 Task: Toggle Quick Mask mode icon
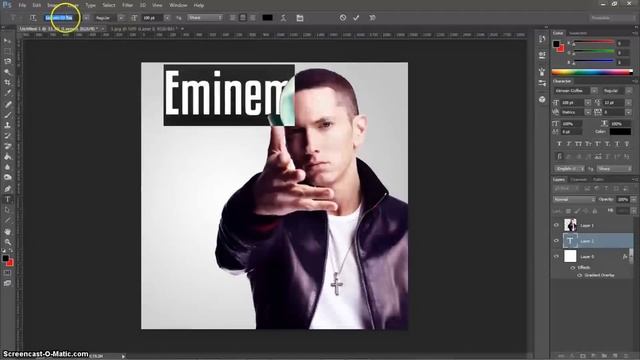(x=7, y=273)
